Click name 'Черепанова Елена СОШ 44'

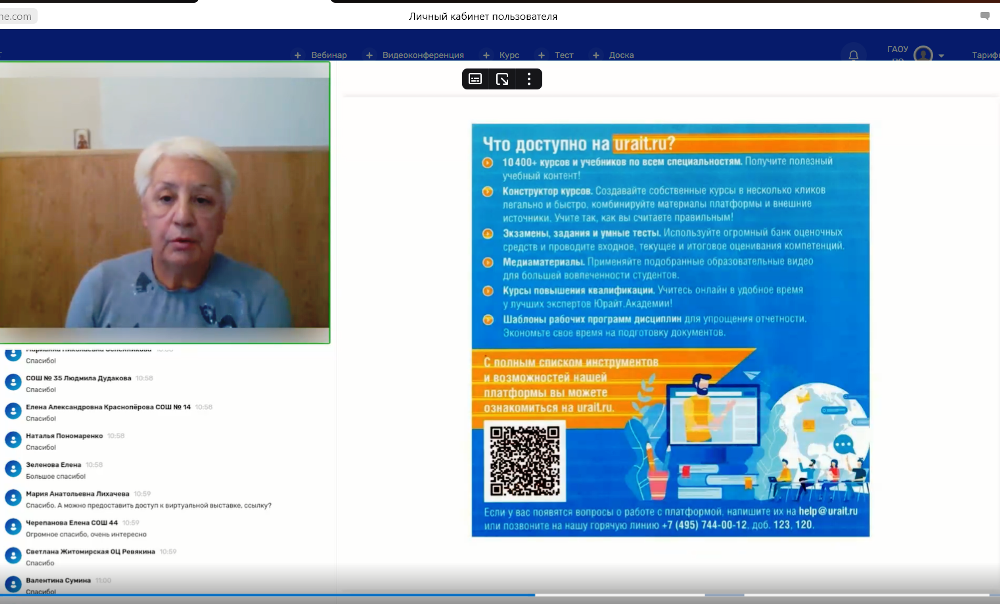[x=71, y=522]
